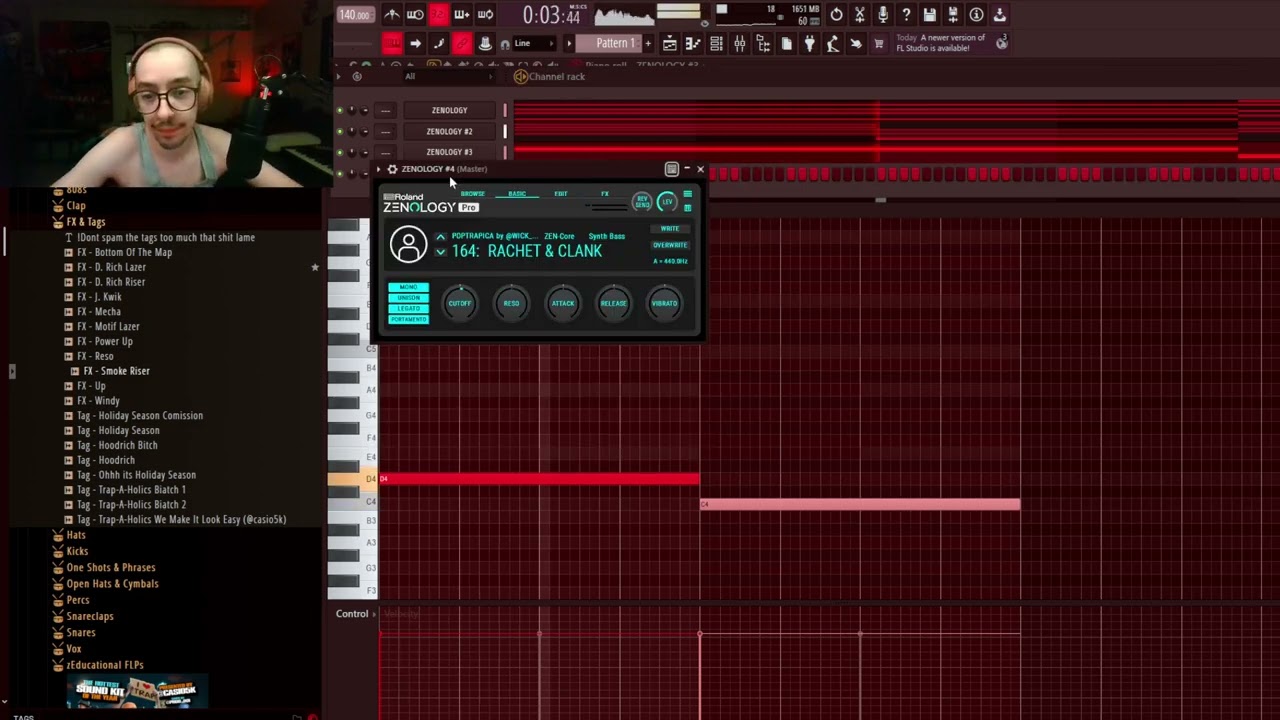
Task: Switch to ZENOLOGY BASIC tab
Action: coord(517,193)
